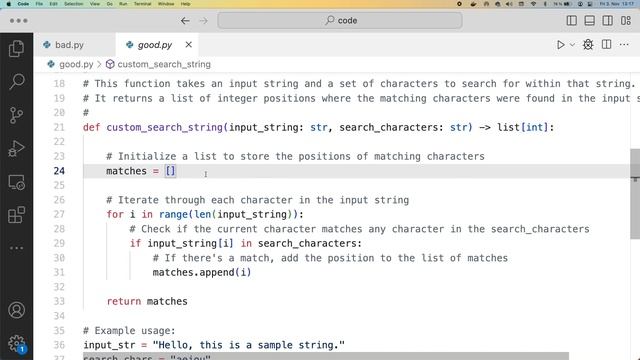Viewport: 640px width, 360px height.
Task: Click line number 21 in the gutter
Action: click(59, 127)
